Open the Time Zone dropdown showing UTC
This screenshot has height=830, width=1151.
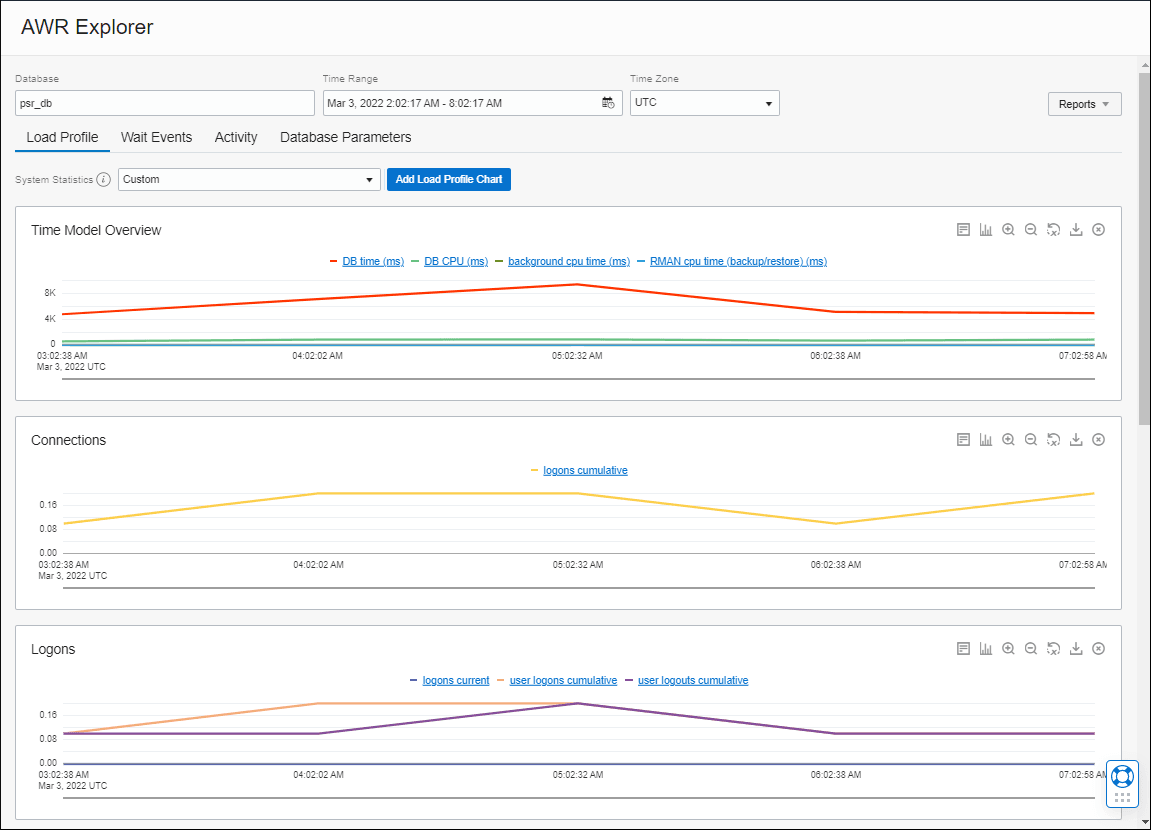(x=704, y=102)
